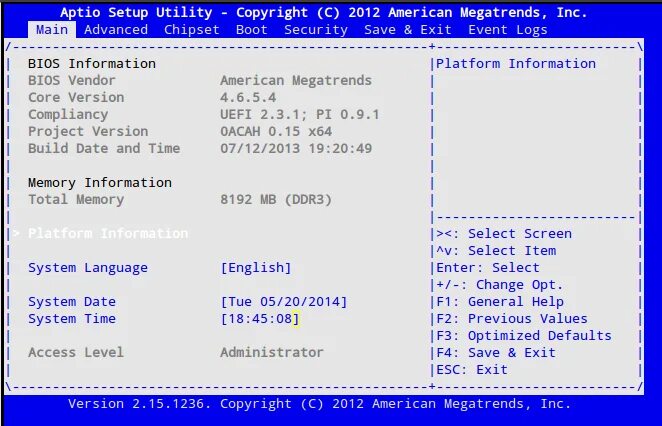Screen dimensions: 662x426
Task: Click the F1: General Help hint
Action: click(500, 301)
